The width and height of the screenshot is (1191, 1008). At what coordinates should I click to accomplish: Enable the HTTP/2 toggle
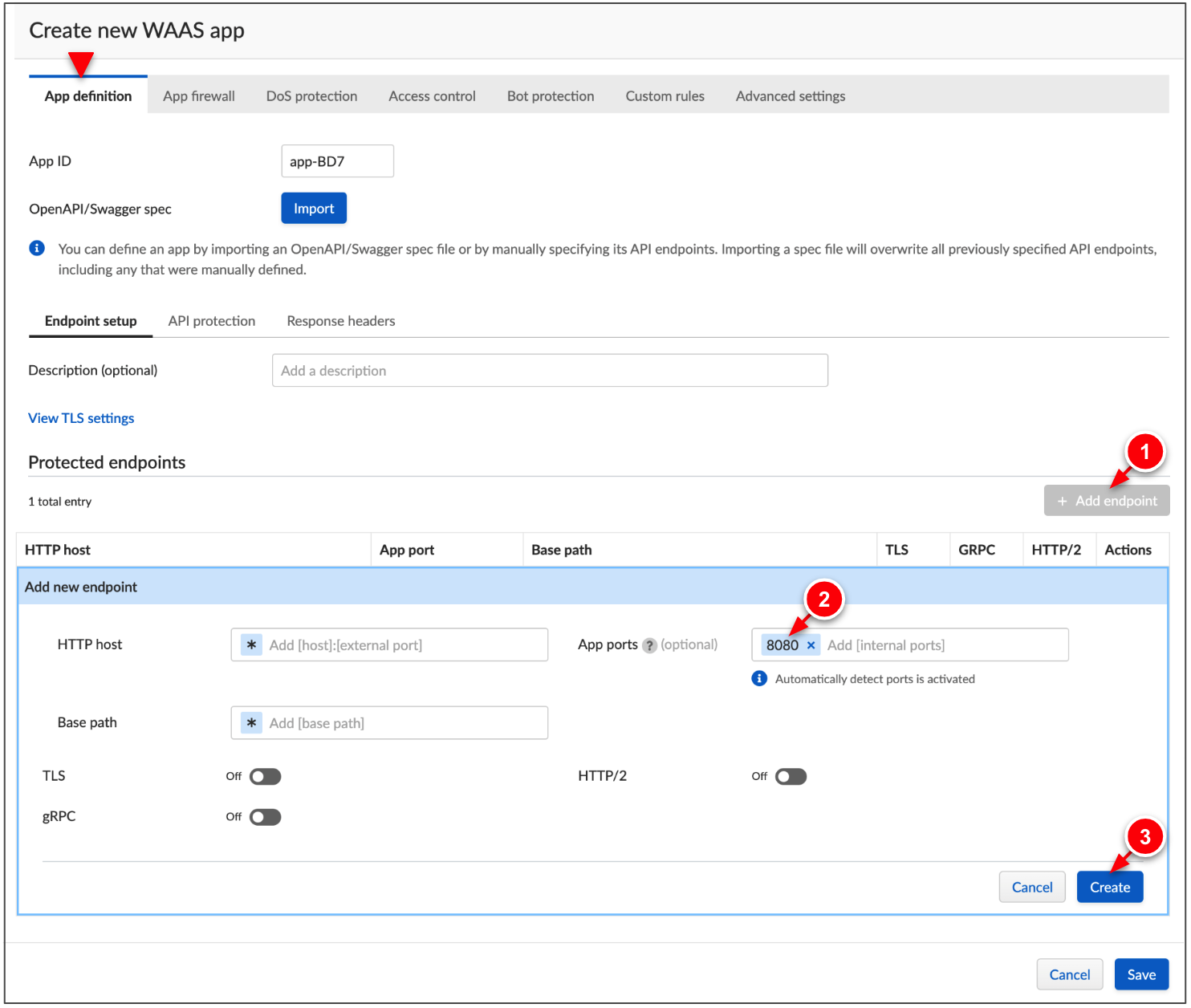791,776
